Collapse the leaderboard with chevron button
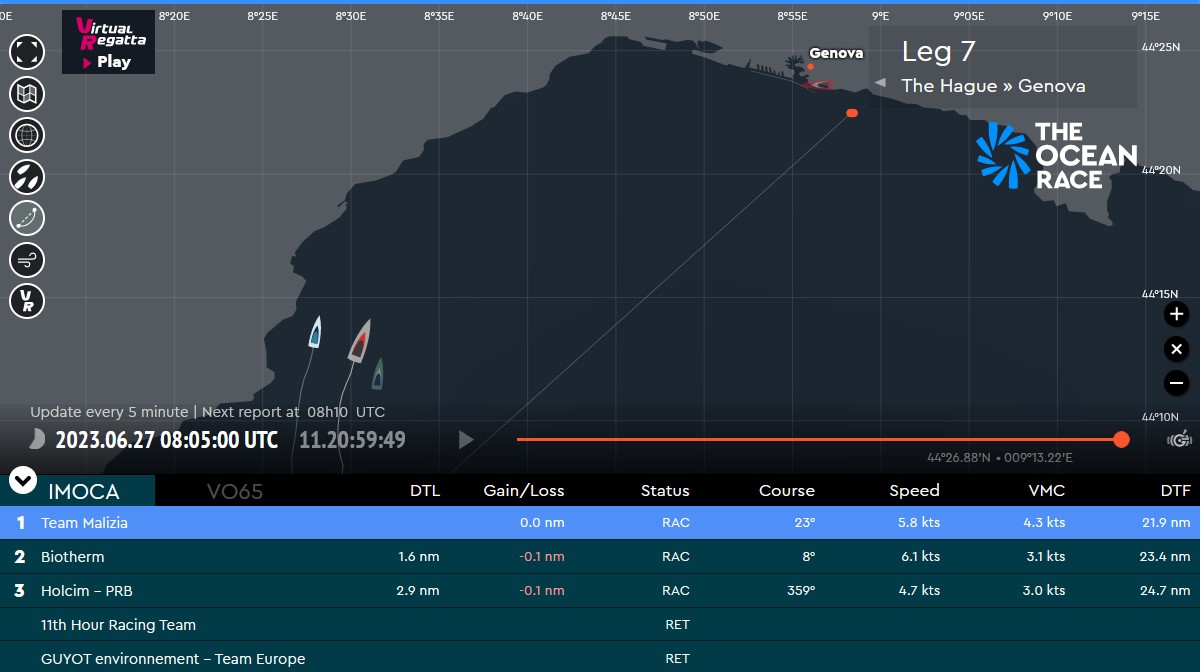The height and width of the screenshot is (672, 1202). (x=23, y=481)
